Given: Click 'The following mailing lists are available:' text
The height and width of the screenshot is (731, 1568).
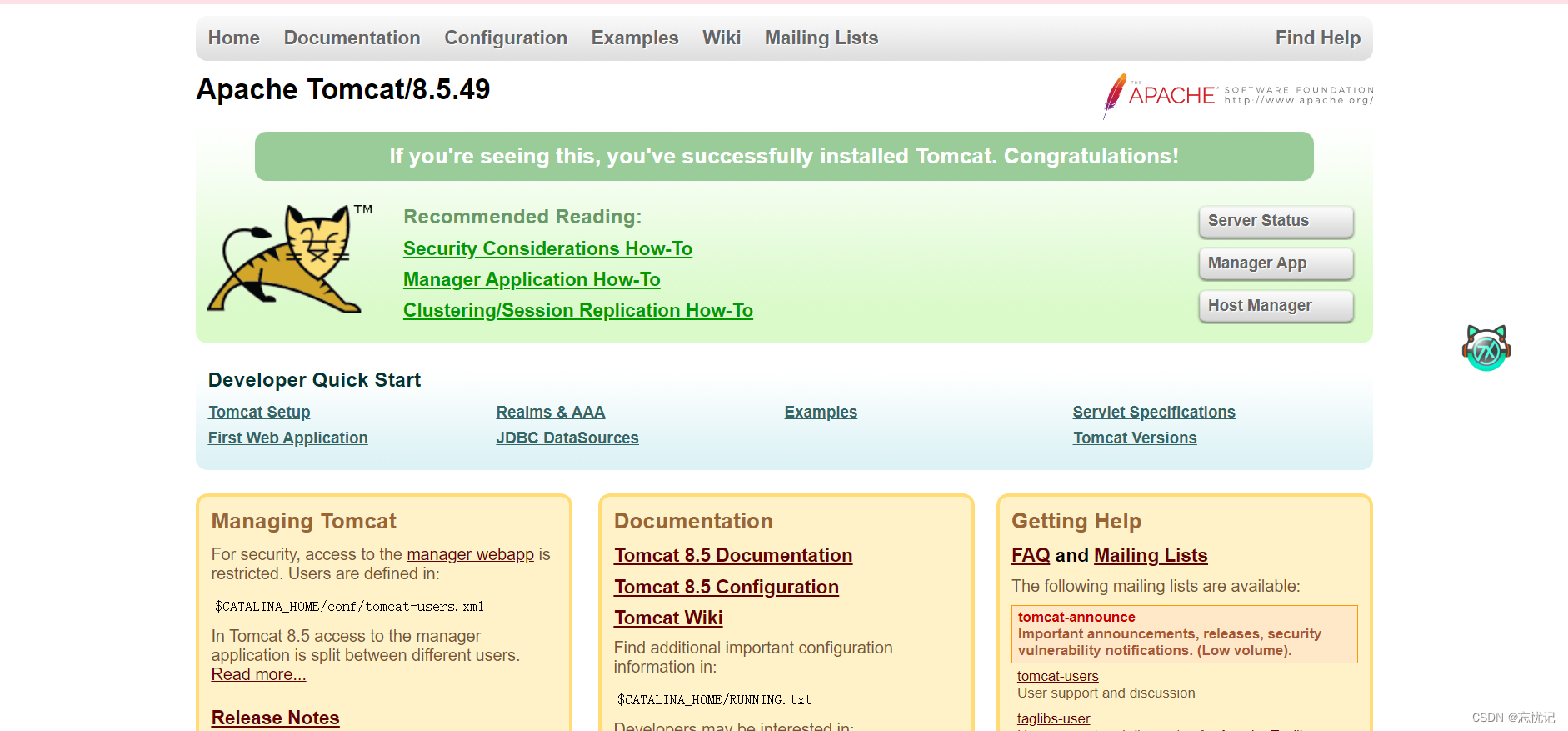Looking at the screenshot, I should pyautogui.click(x=1156, y=586).
